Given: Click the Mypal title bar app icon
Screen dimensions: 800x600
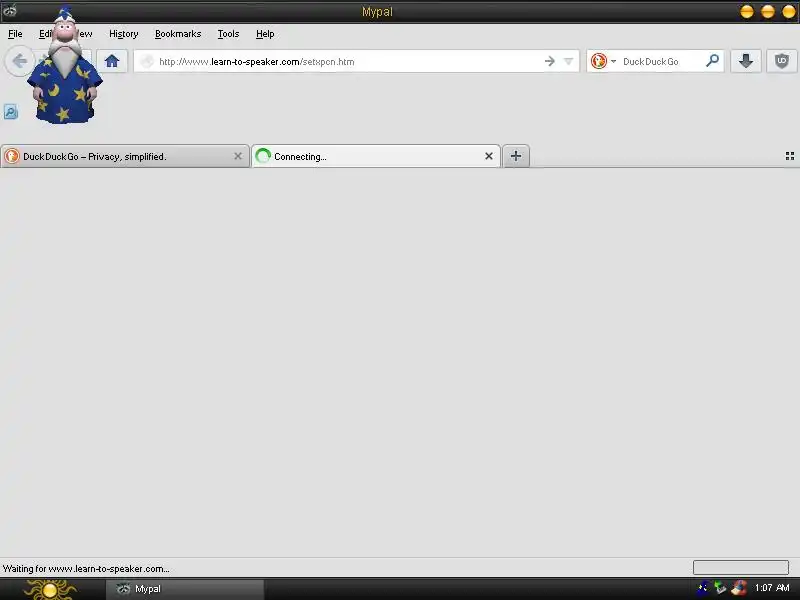Looking at the screenshot, I should 10,10.
